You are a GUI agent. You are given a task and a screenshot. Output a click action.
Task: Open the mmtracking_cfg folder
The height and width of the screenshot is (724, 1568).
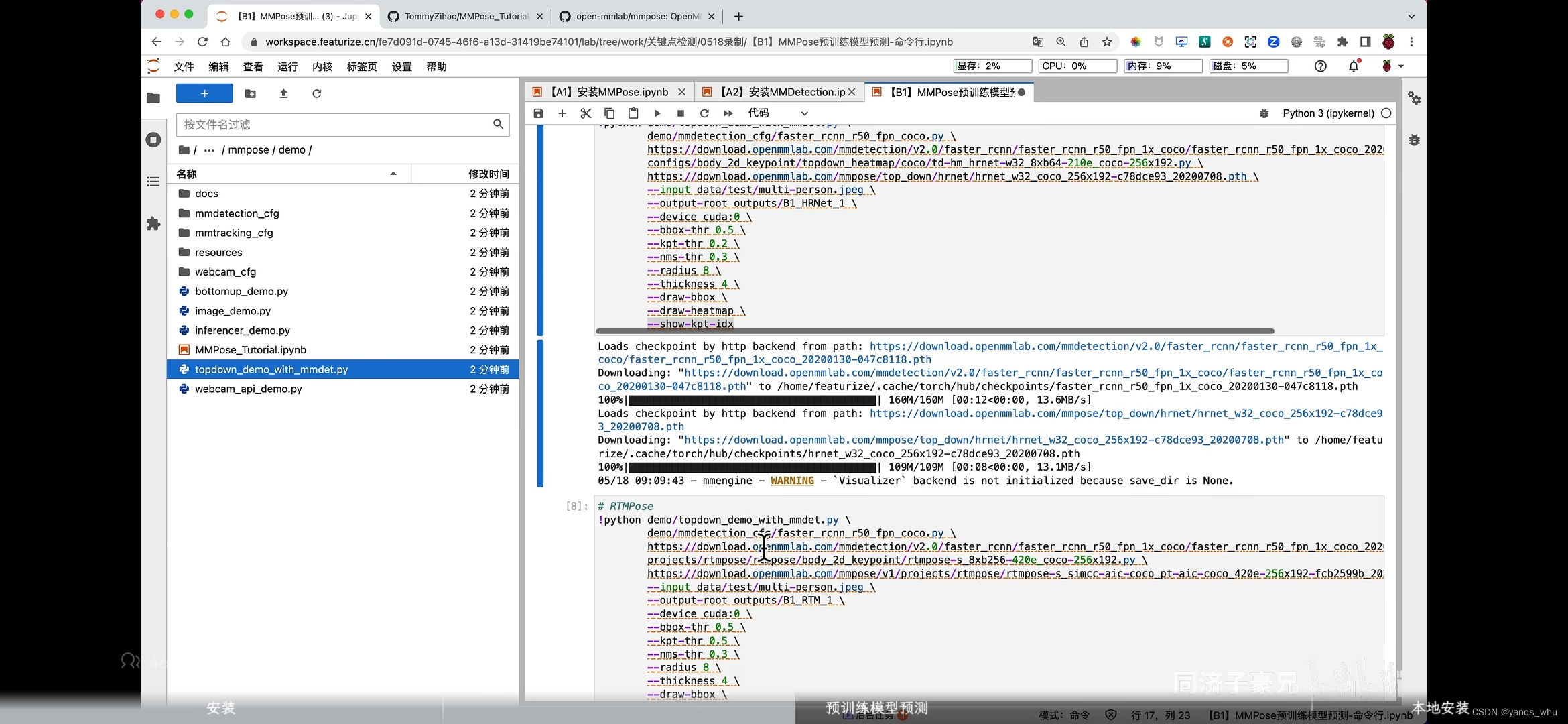click(342, 233)
